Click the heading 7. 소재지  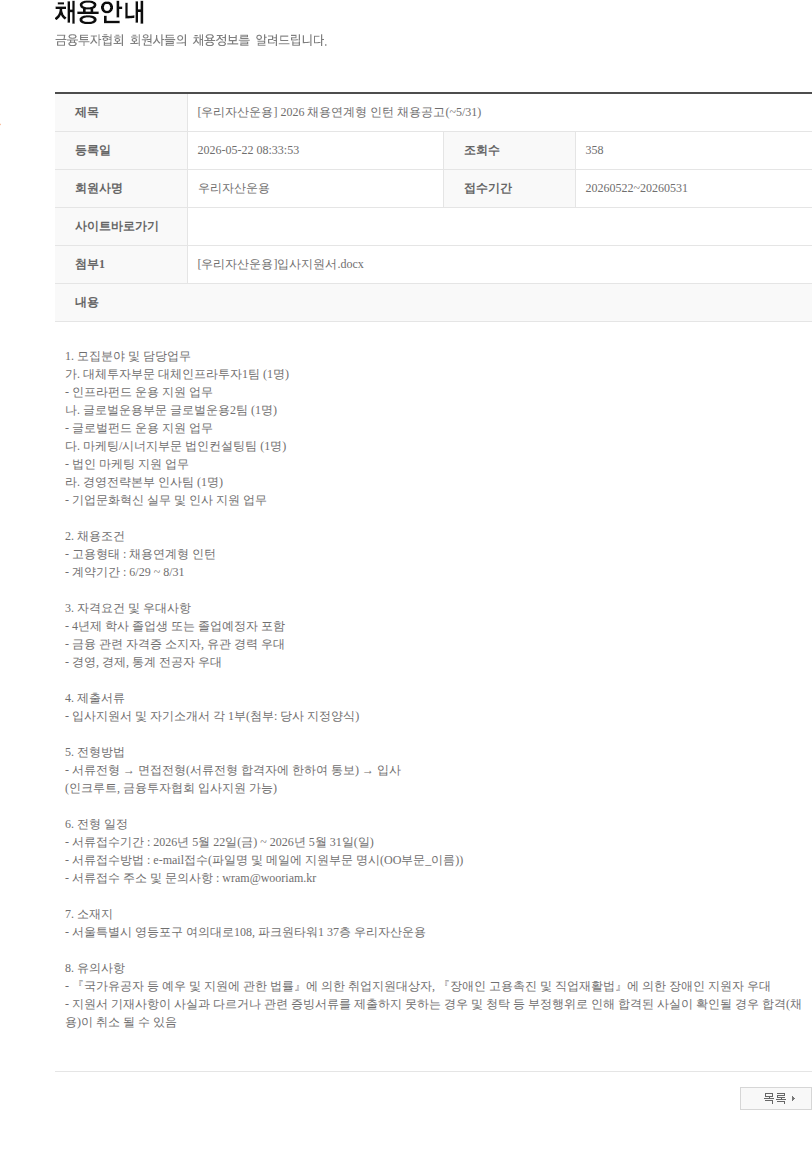tap(88, 915)
